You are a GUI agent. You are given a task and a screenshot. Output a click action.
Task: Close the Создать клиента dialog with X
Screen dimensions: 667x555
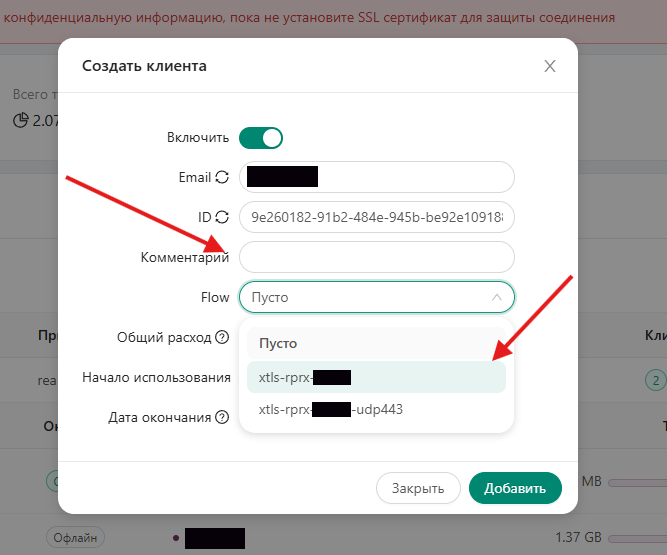point(550,66)
